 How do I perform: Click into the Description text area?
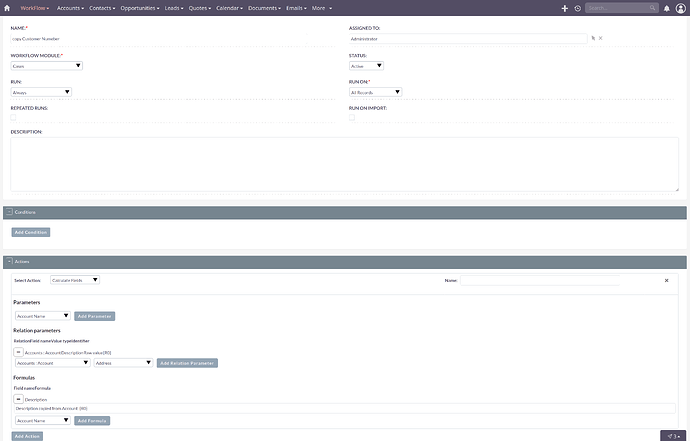[345, 164]
